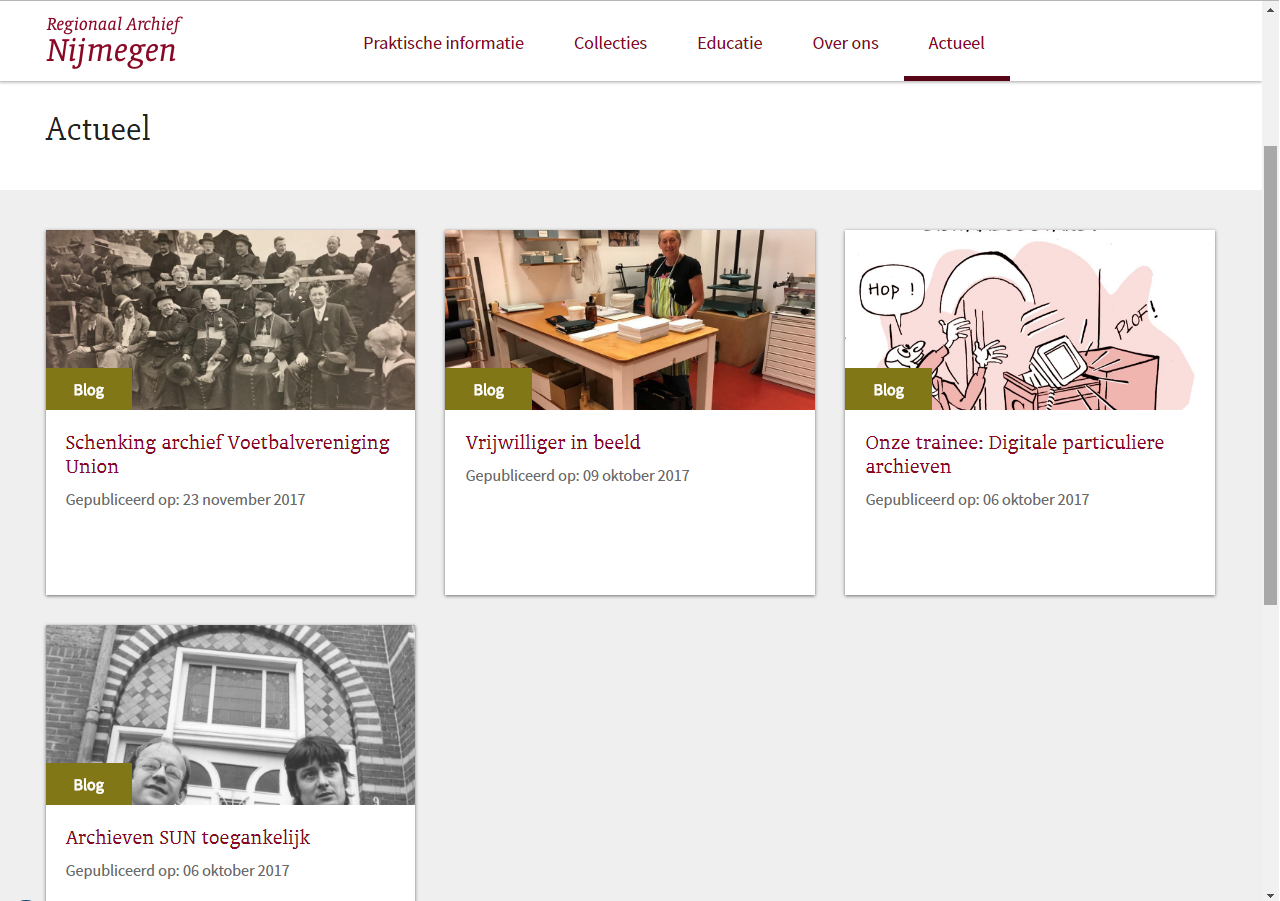
Task: Open the Vrijwilliger in beeld article link
Action: click(x=553, y=442)
